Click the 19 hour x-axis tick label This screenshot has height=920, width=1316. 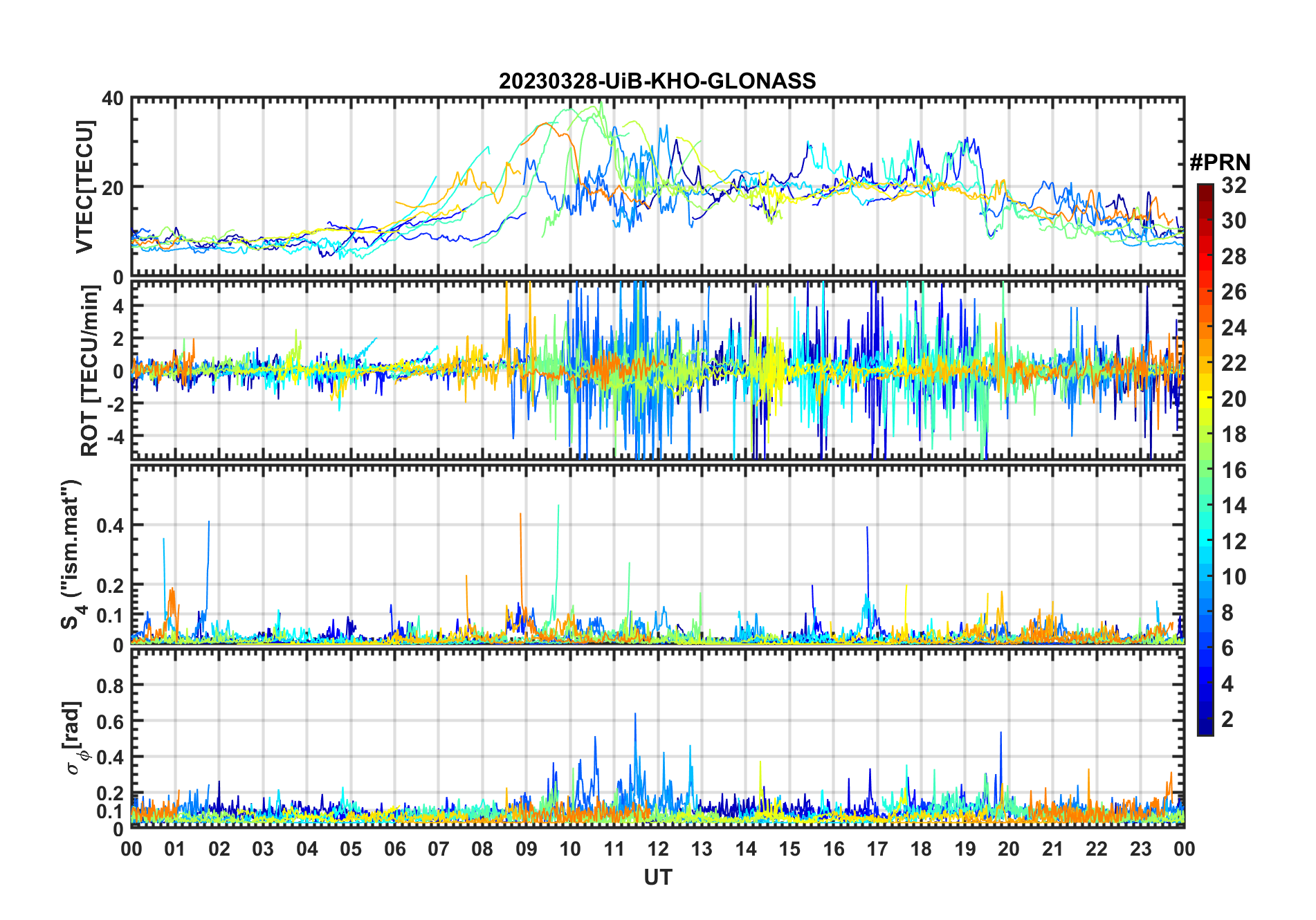965,849
